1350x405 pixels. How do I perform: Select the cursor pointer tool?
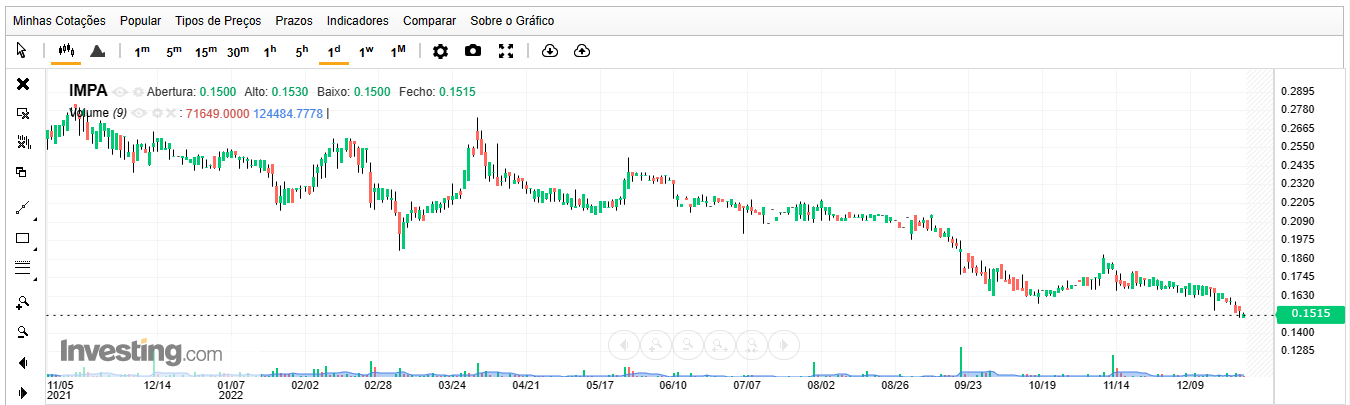pos(22,50)
